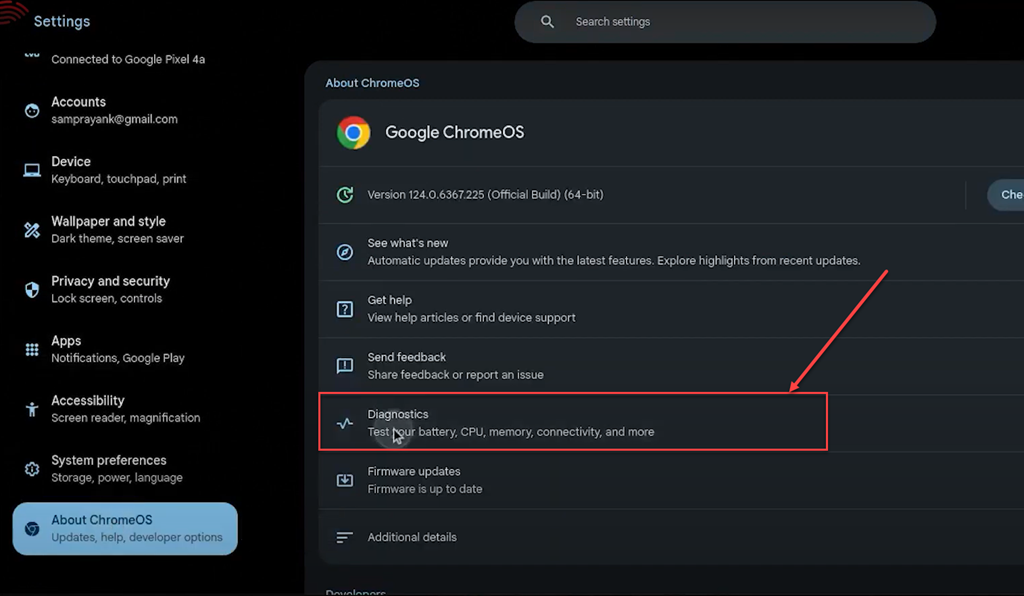Expand Additional details
The width and height of the screenshot is (1024, 596).
click(671, 537)
